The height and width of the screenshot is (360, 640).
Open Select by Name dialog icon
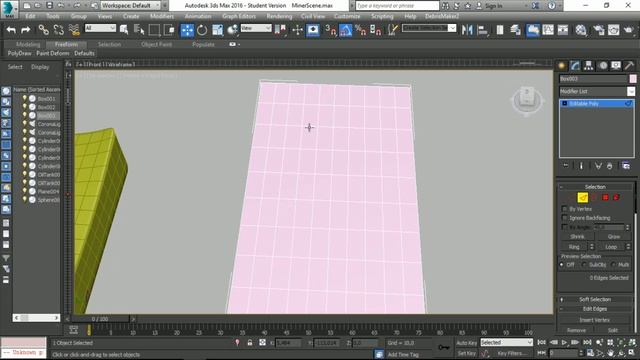coord(139,30)
